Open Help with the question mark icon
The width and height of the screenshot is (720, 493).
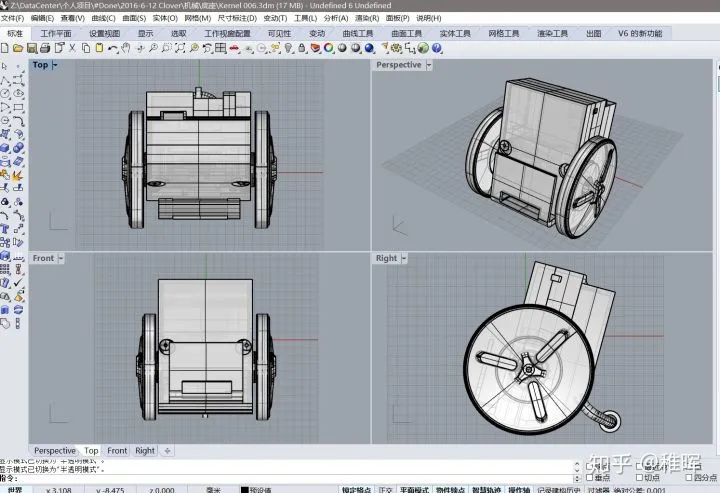click(437, 48)
